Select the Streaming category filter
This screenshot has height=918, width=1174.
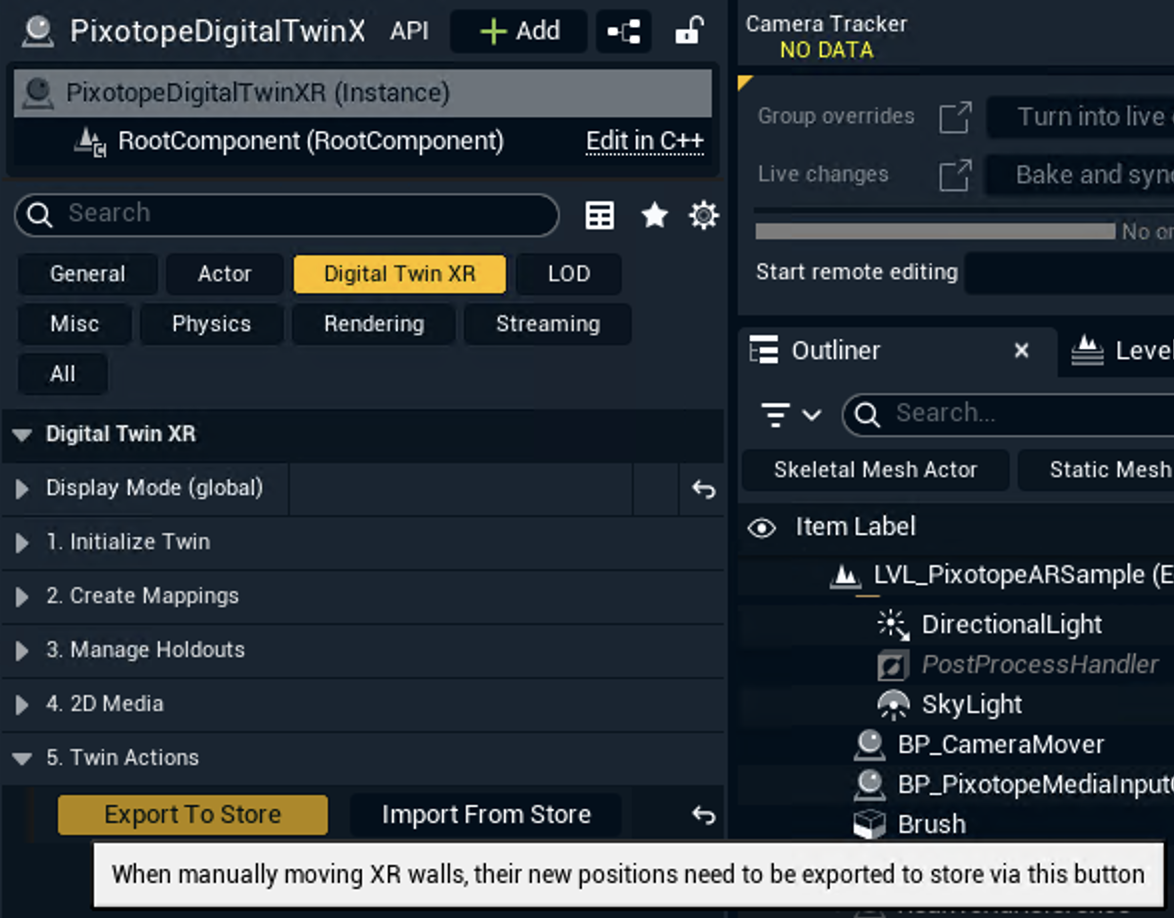pos(548,324)
